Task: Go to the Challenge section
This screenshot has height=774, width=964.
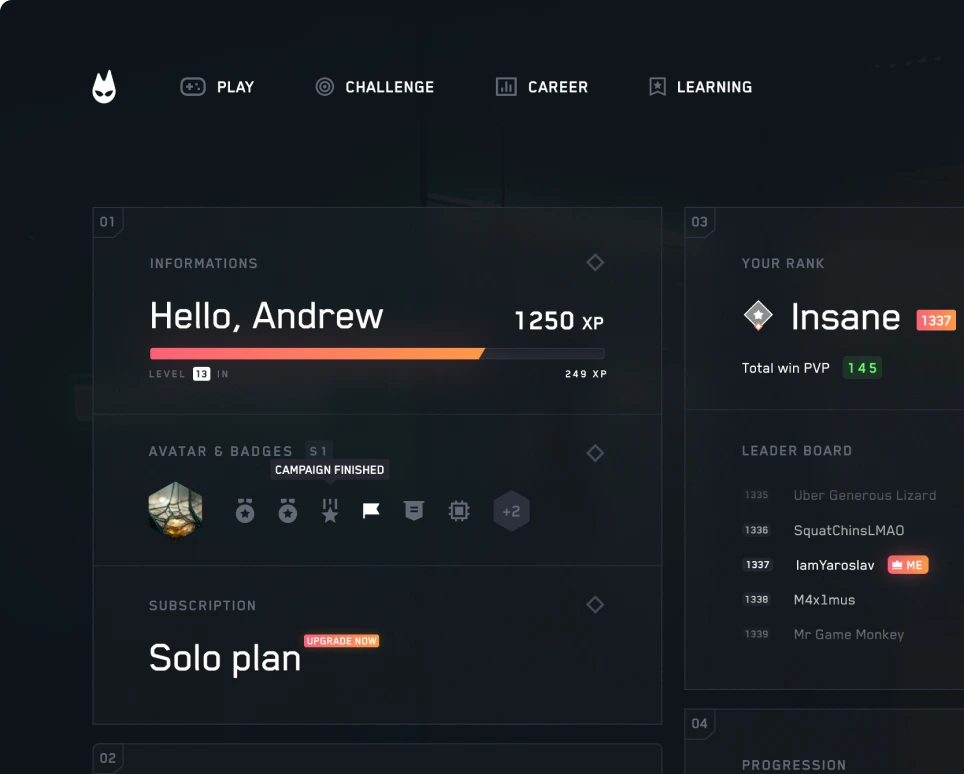Action: tap(375, 87)
